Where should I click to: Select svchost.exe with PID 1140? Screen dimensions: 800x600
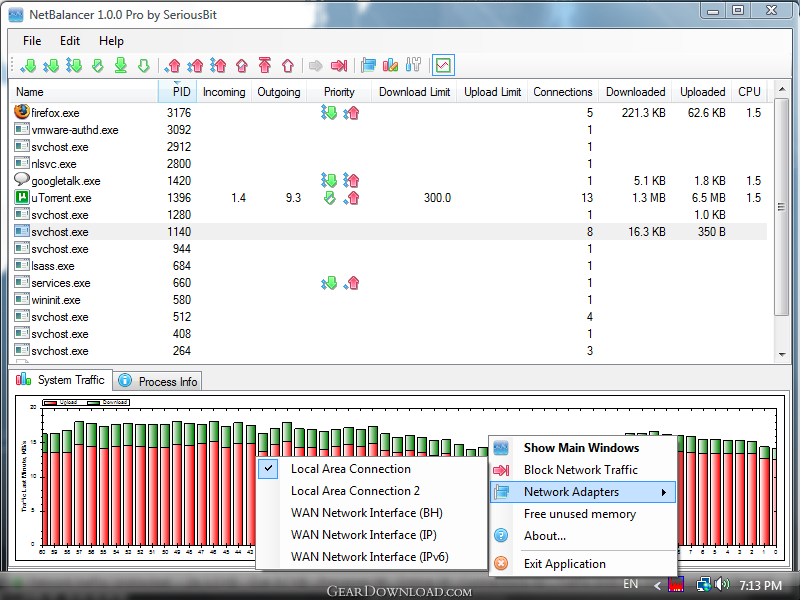pos(389,232)
